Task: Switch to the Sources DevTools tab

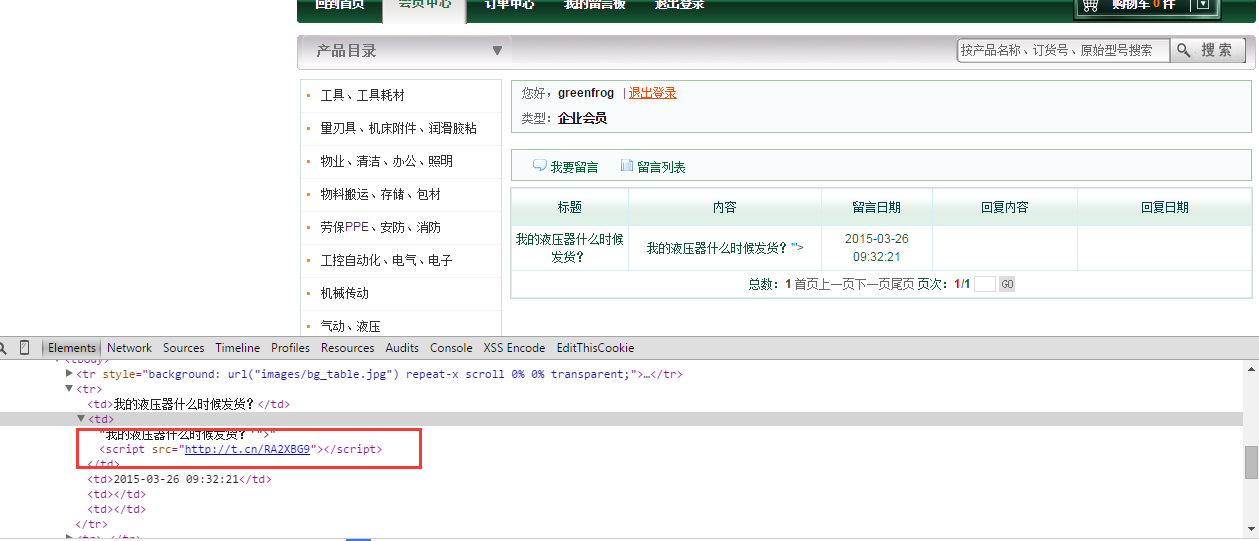Action: 183,348
